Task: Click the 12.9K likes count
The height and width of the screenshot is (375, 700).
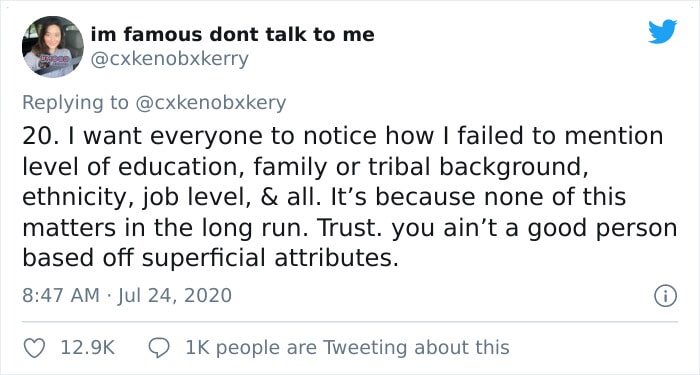Action: [88, 348]
